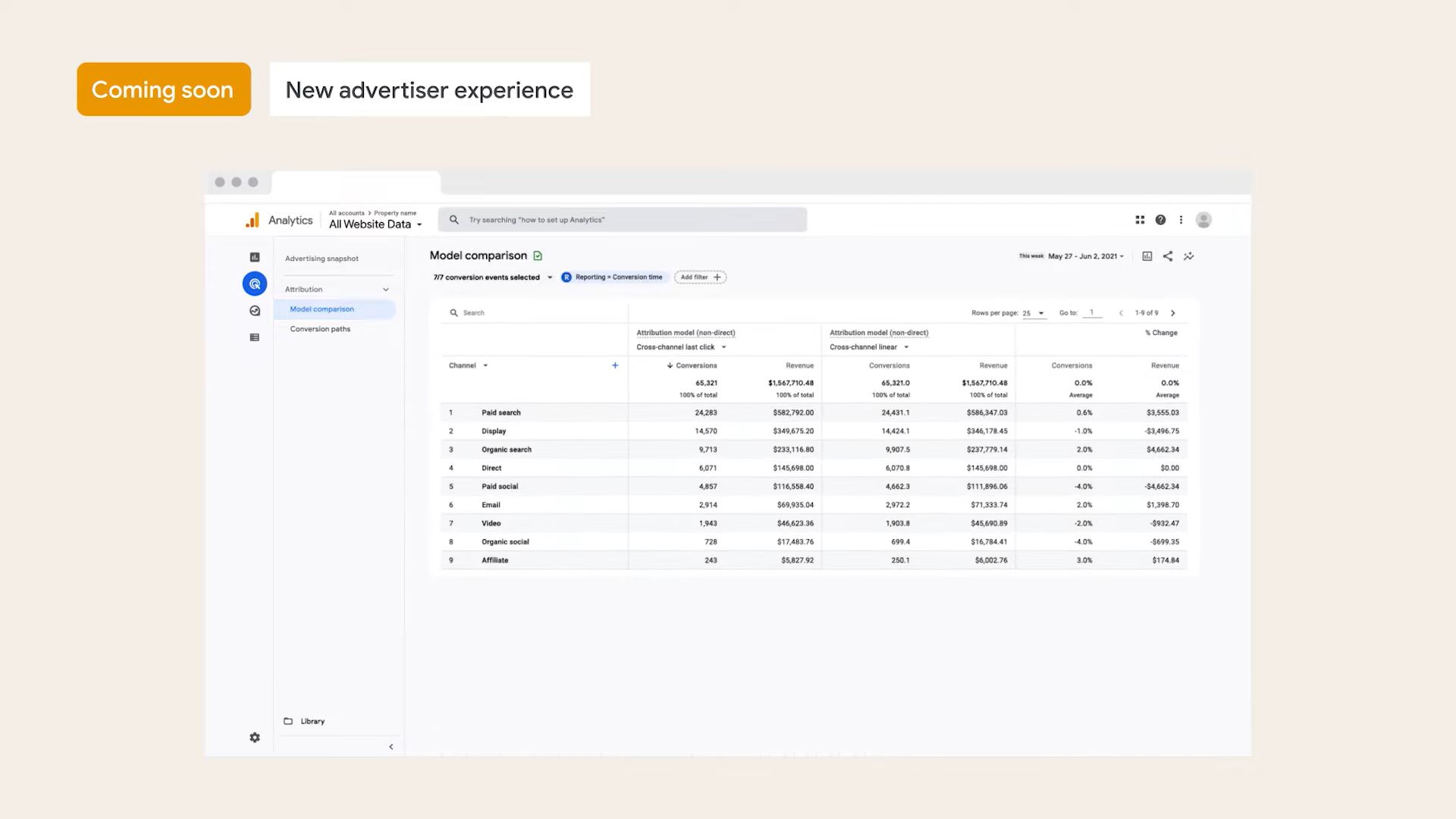Select the Advertising sidebar icon
Viewport: 1456px width, 819px height.
coord(255,284)
